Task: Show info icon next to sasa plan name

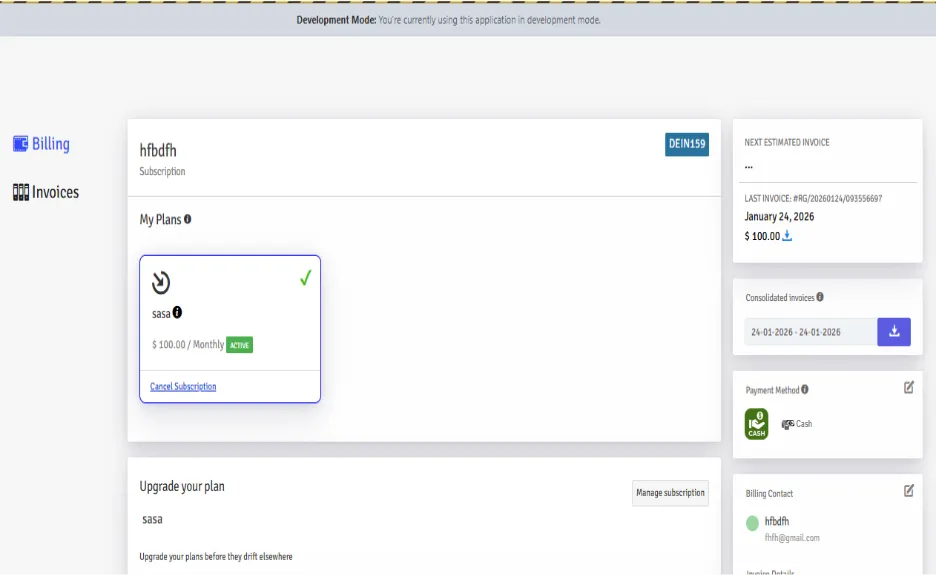Action: pos(177,312)
